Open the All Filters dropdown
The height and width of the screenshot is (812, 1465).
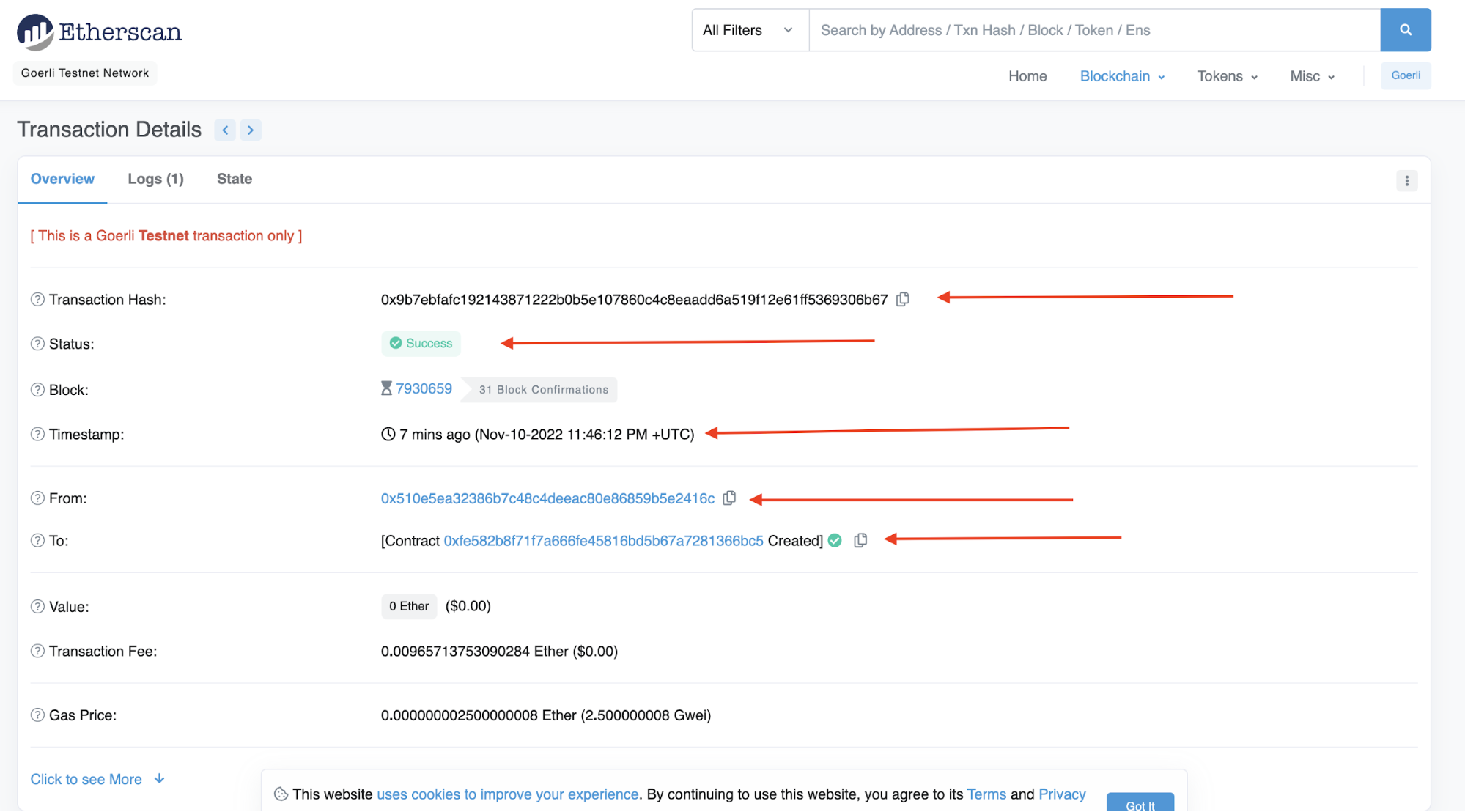coord(750,30)
